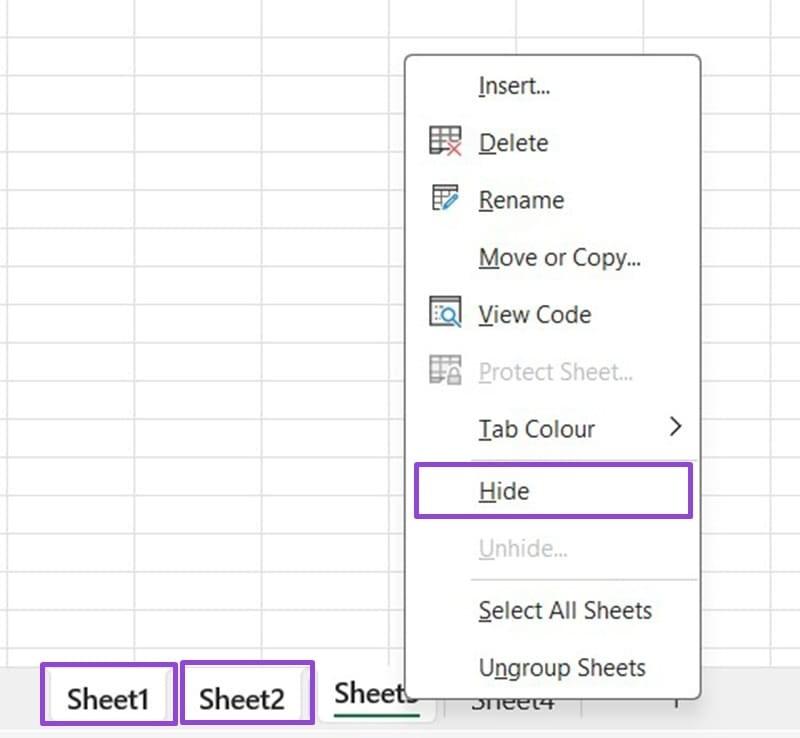Click an empty cell in the worksheet grid
Screen dimensions: 800x738
point(200,300)
